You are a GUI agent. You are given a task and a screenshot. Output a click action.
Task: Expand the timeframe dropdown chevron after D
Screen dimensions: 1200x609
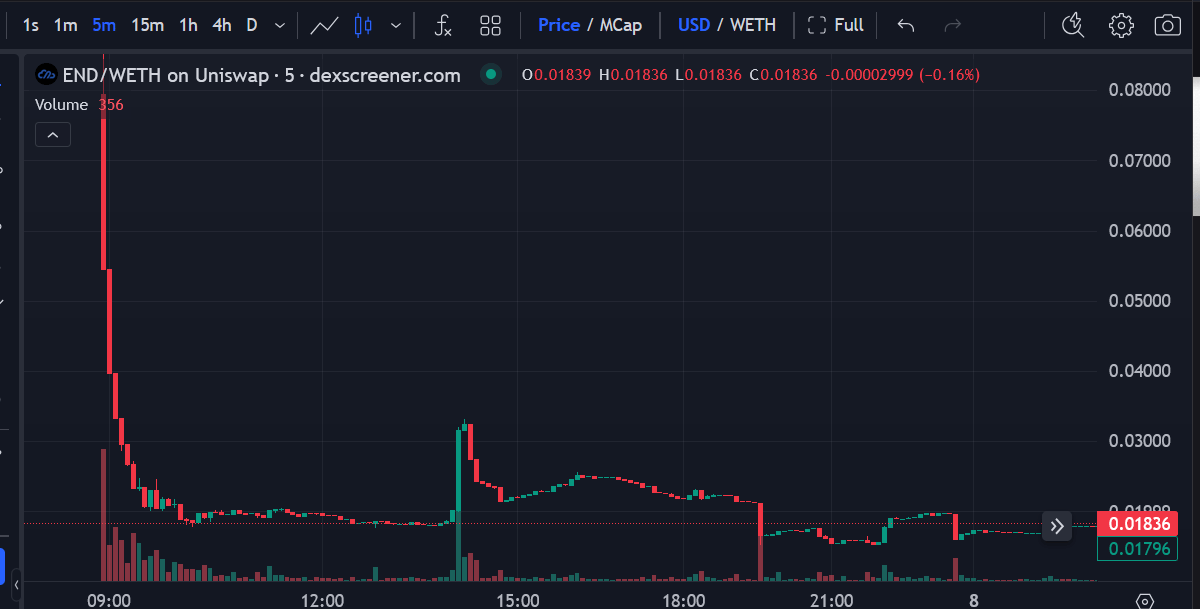click(279, 25)
